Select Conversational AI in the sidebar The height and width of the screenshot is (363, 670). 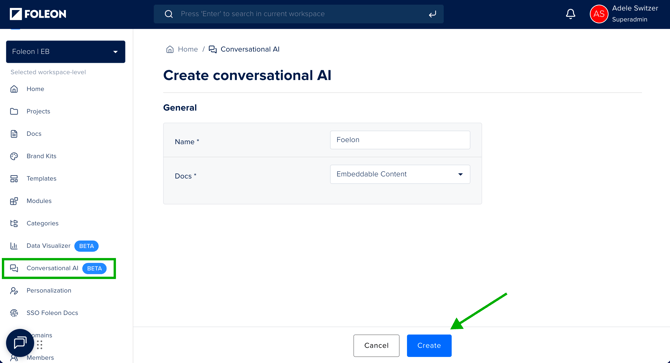(x=52, y=268)
